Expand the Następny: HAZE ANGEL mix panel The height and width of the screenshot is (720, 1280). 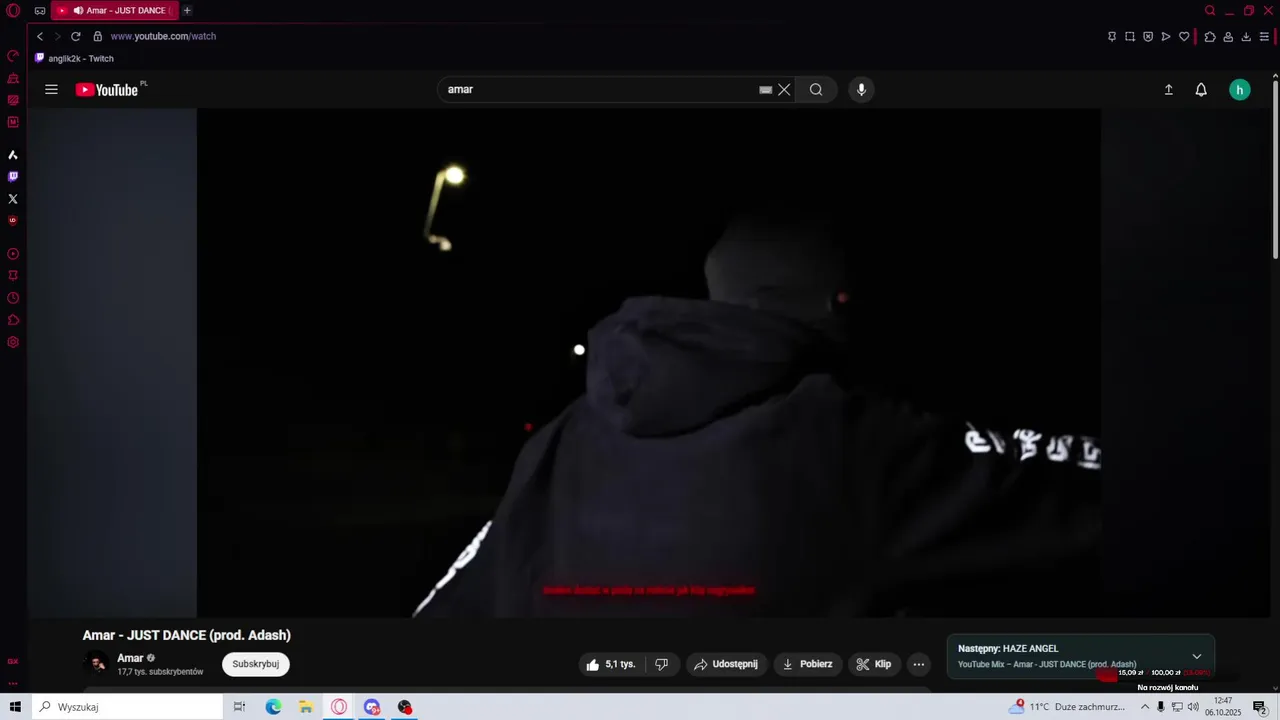pyautogui.click(x=1197, y=656)
